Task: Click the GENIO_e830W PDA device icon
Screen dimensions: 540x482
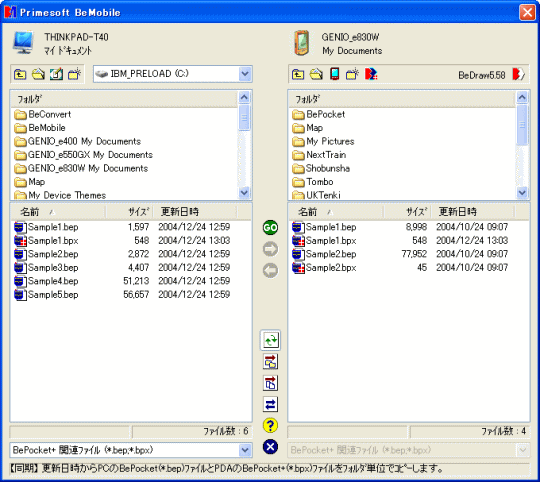Action: 302,43
